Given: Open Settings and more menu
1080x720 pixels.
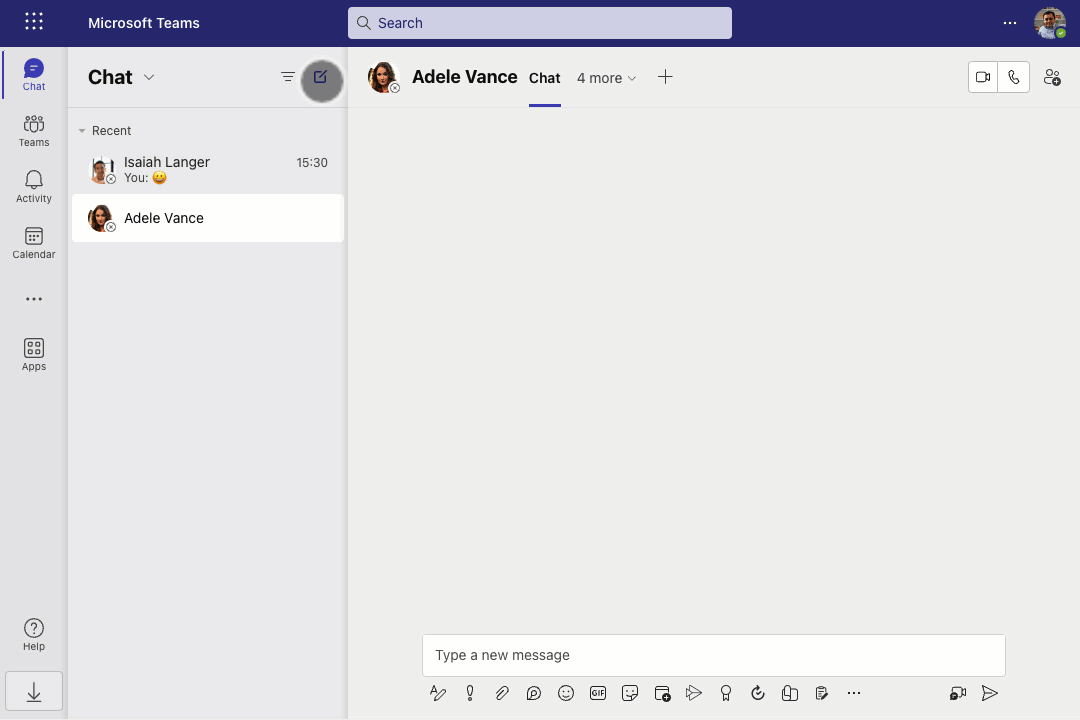Looking at the screenshot, I should (x=1010, y=23).
